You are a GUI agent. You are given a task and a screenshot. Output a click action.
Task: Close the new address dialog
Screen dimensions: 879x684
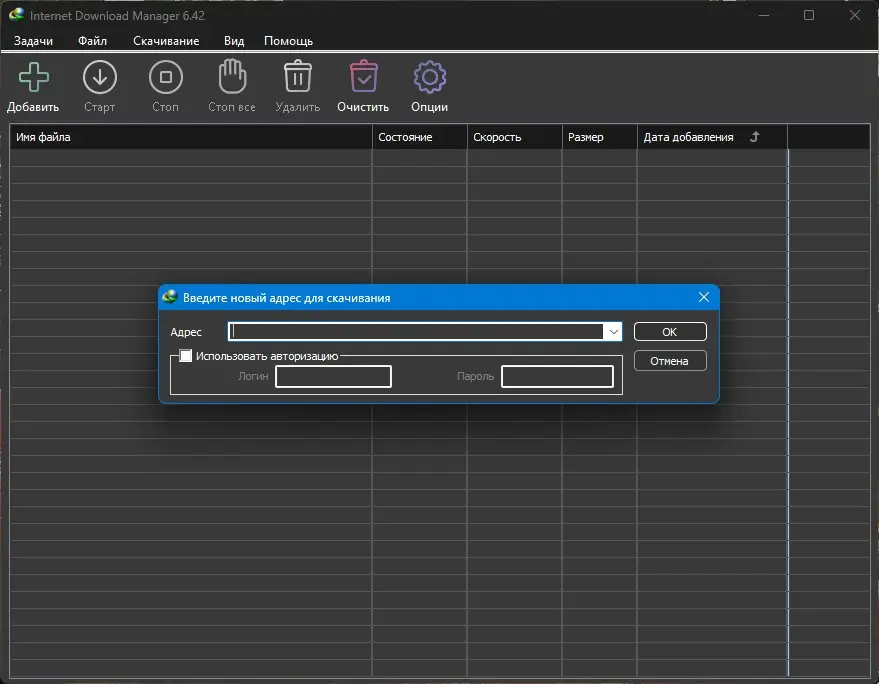tap(704, 297)
